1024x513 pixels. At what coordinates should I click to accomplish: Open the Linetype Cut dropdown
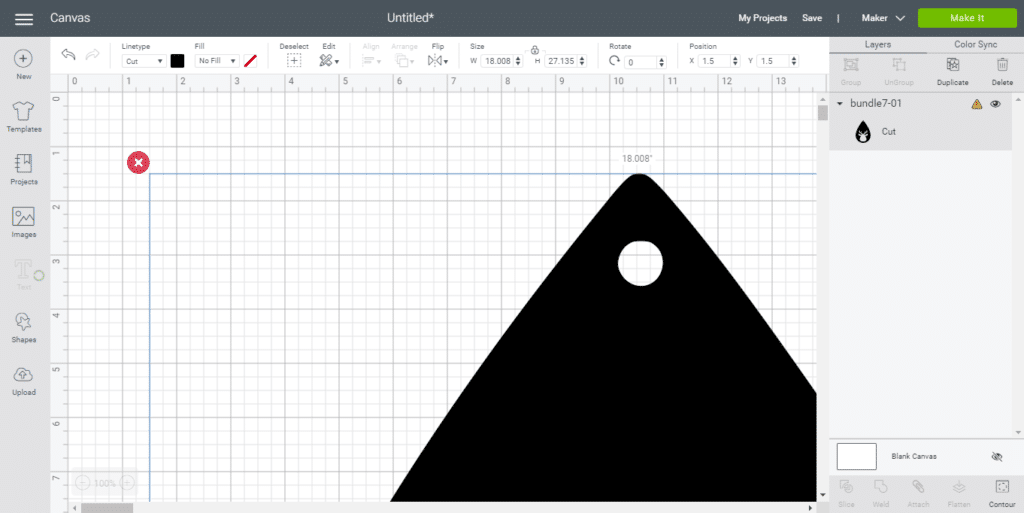point(145,61)
